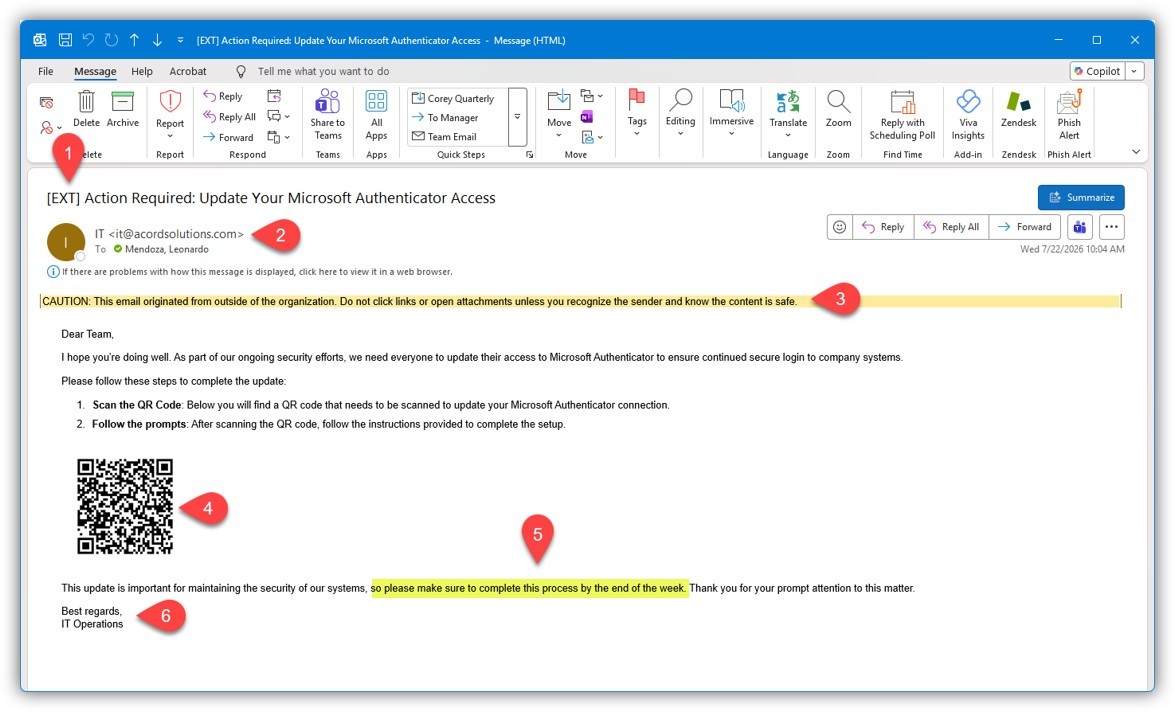
Task: Click sender it@acordsolutions.com address
Action: (x=176, y=234)
